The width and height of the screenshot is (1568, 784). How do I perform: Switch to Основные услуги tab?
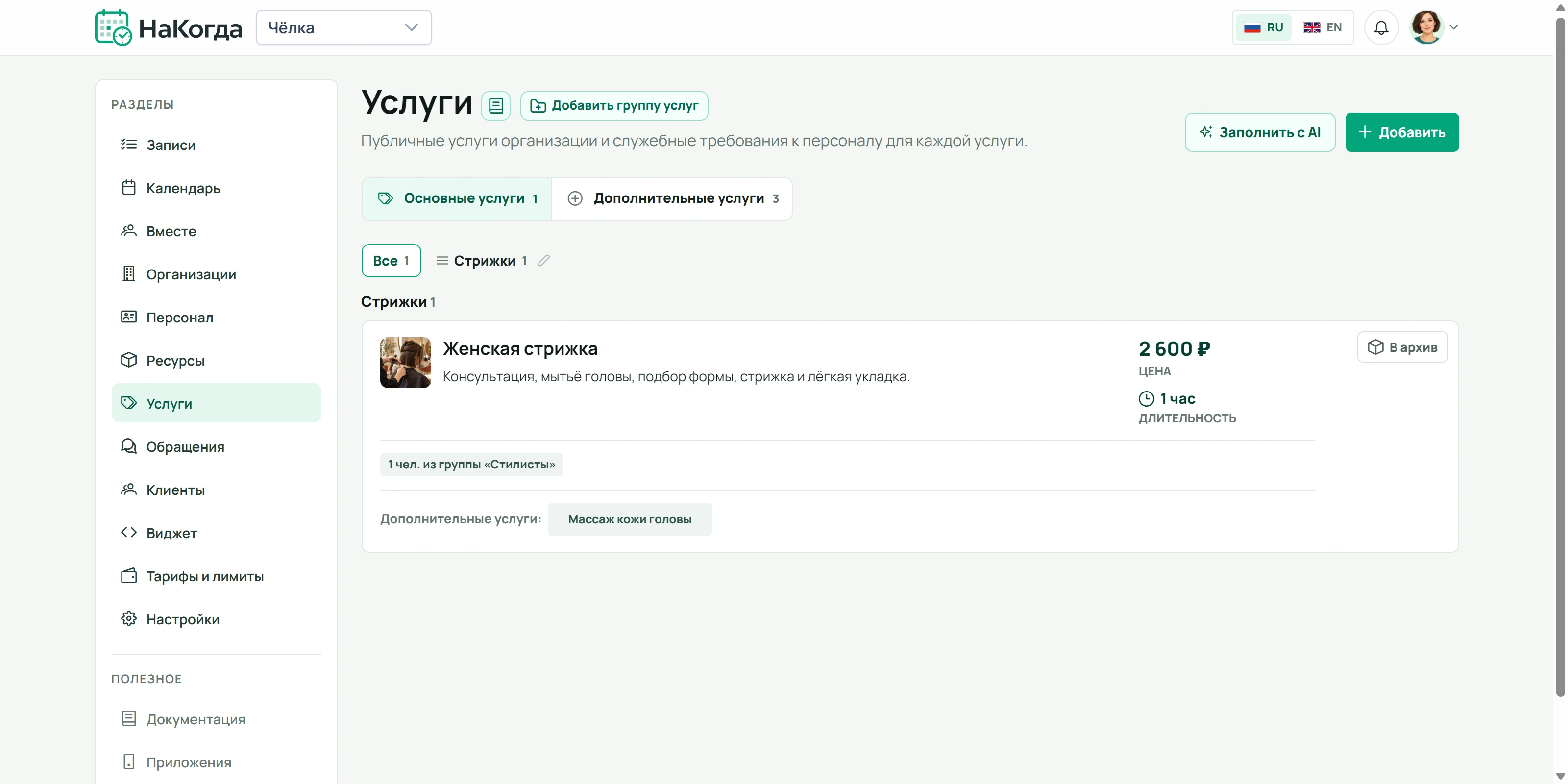tap(457, 198)
